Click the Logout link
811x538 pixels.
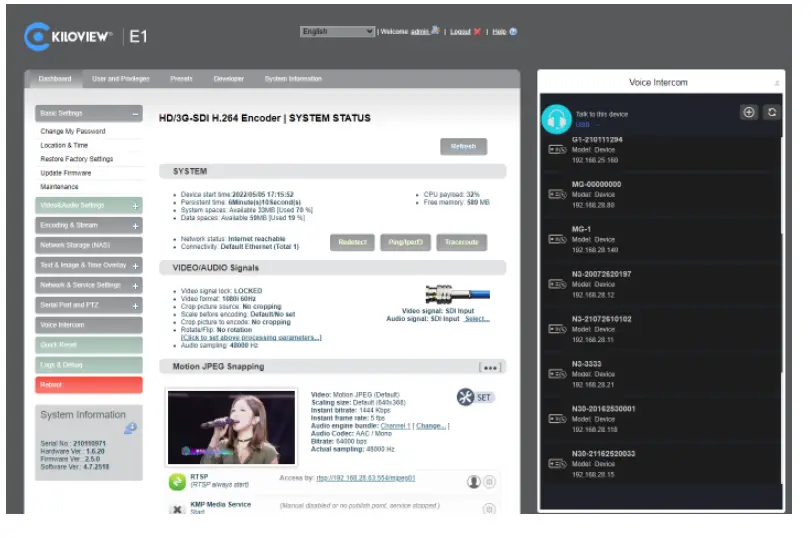pyautogui.click(x=460, y=32)
